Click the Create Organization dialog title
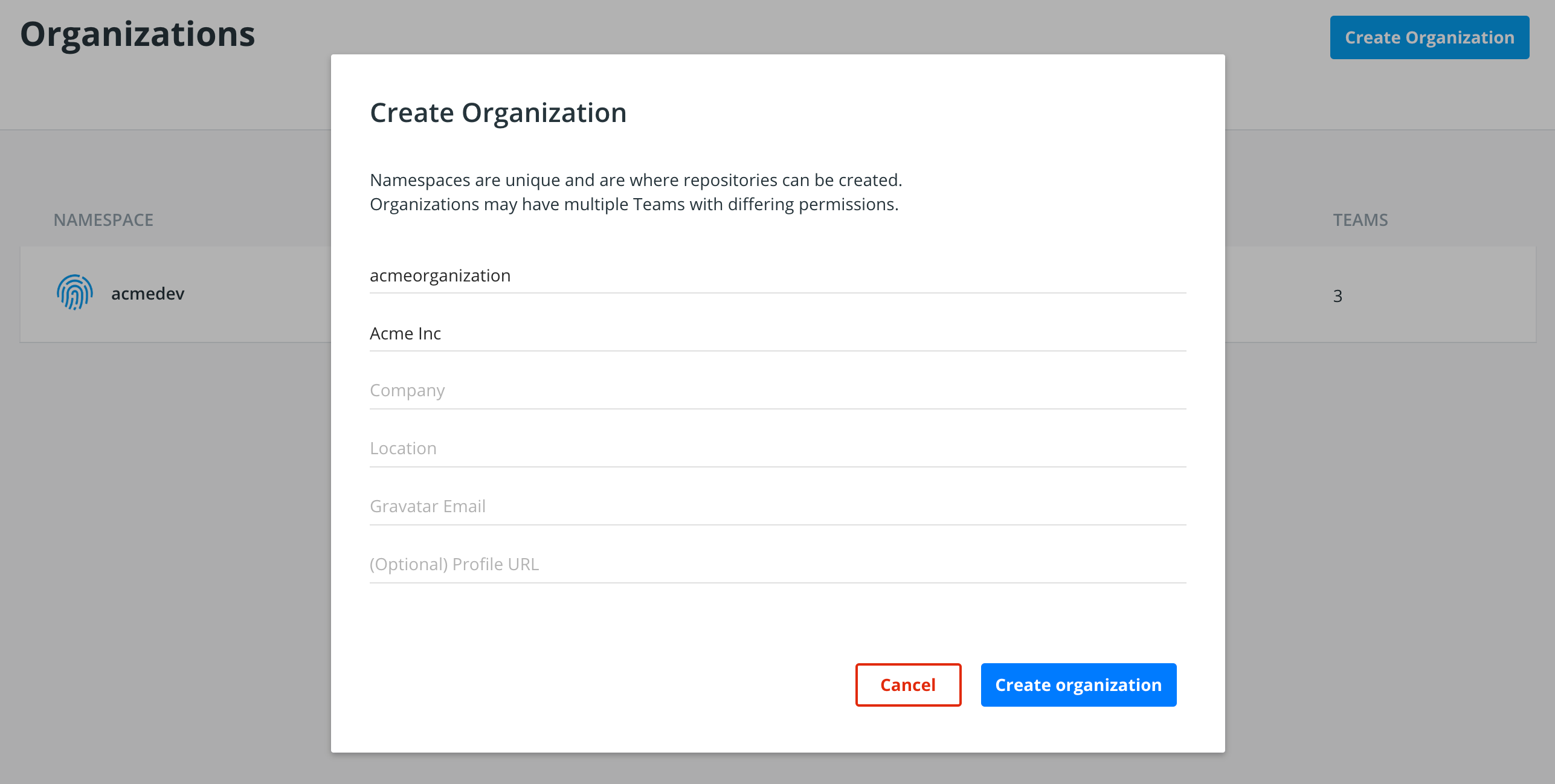The image size is (1555, 784). (x=498, y=112)
